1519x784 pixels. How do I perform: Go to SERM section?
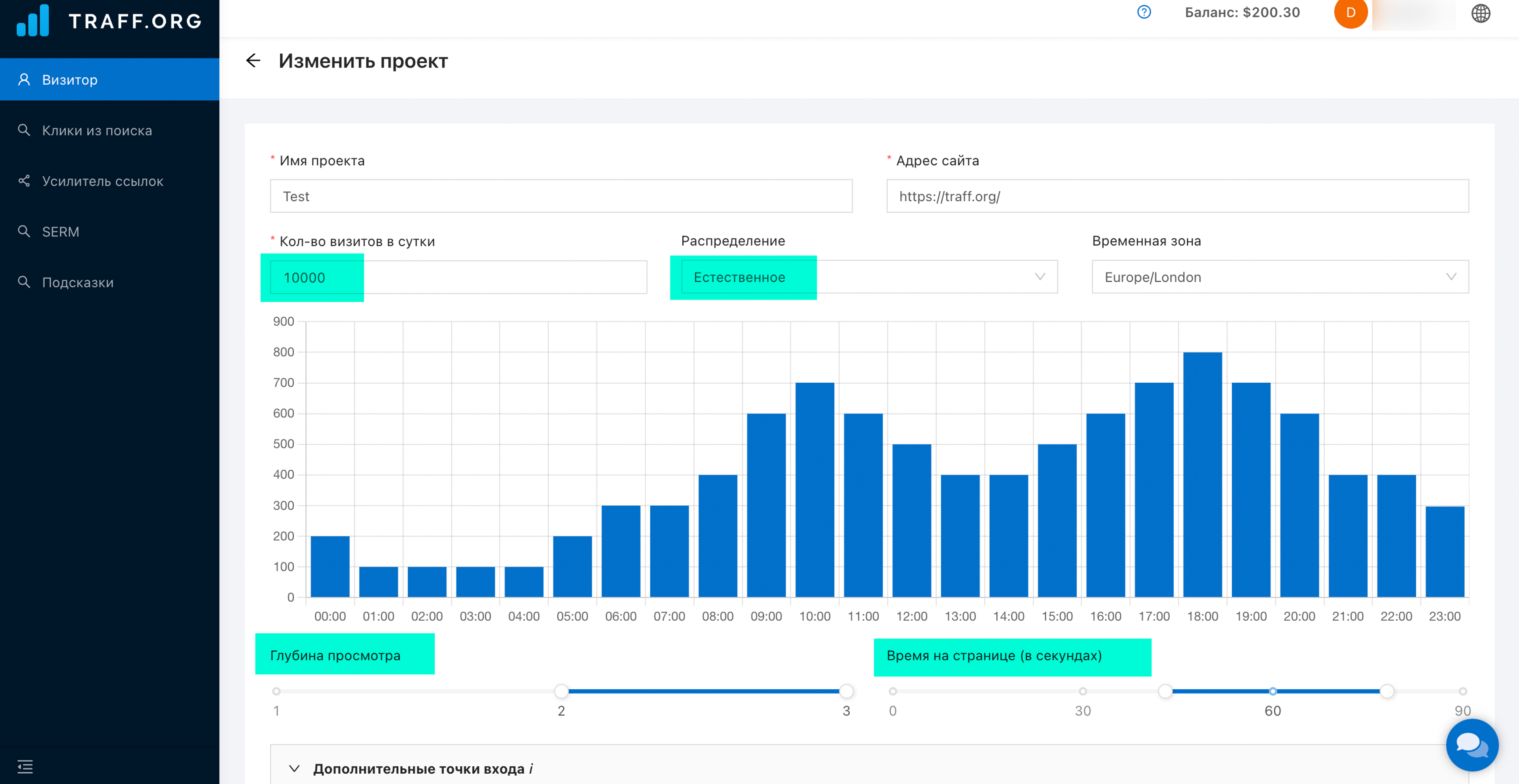coord(60,232)
